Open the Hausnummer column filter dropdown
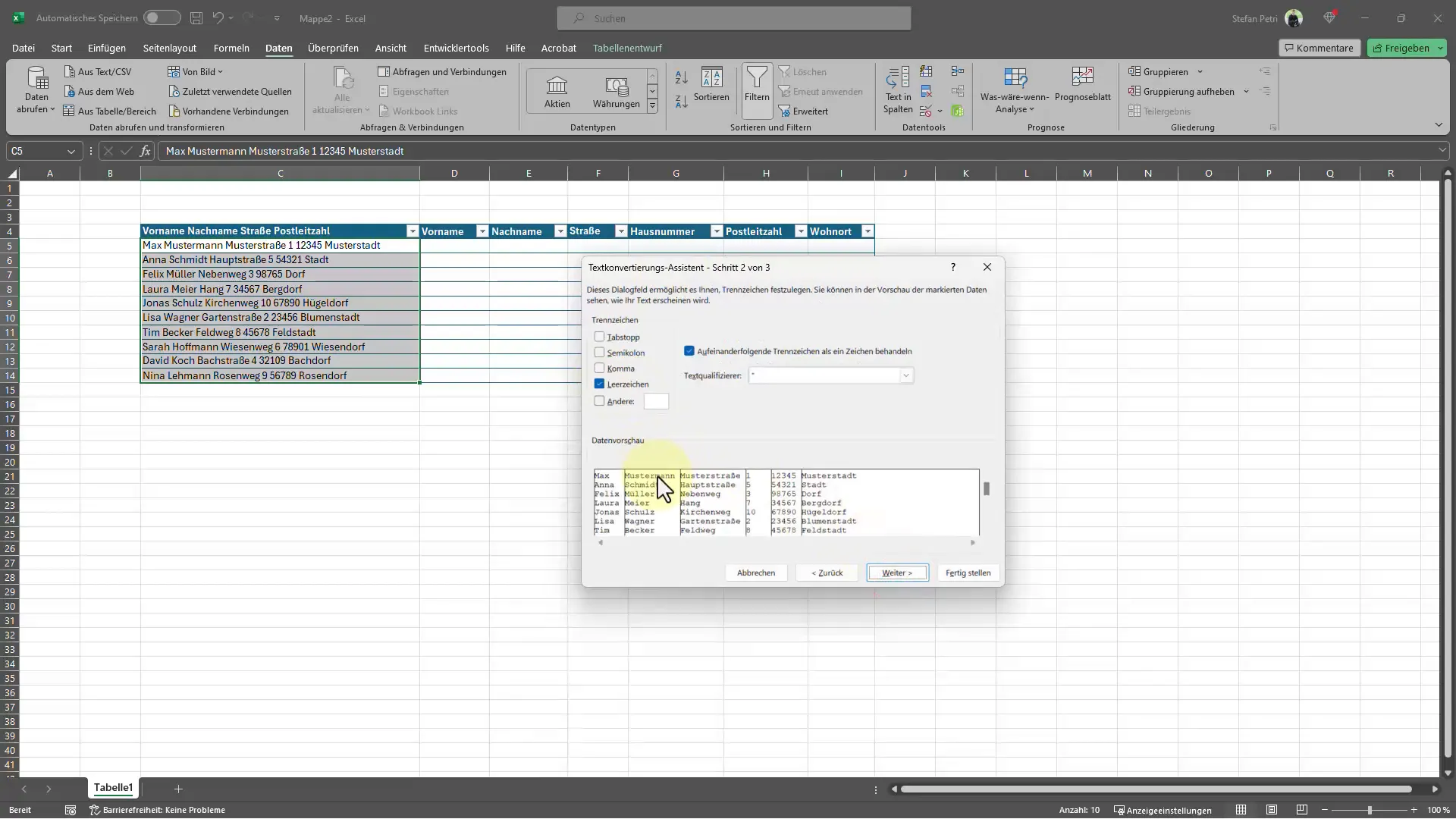The image size is (1456, 819). 716,231
